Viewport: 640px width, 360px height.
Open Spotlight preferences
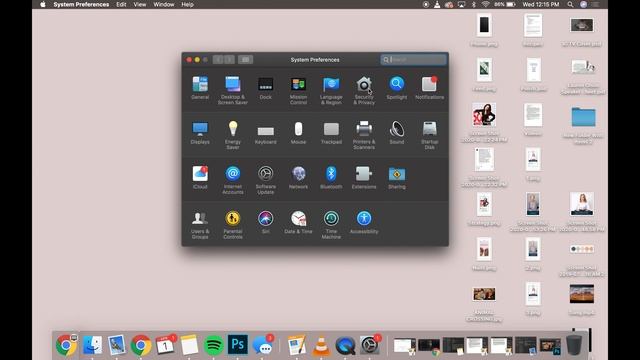(x=397, y=87)
